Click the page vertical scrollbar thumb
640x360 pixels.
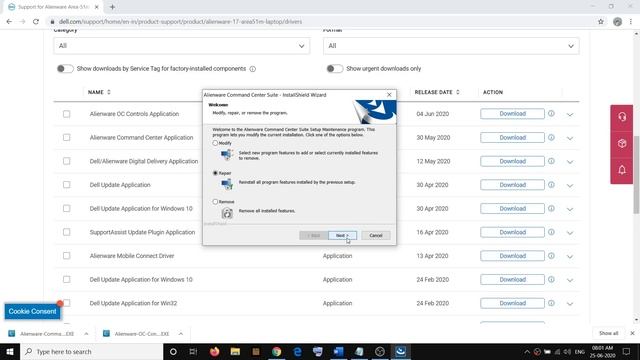click(636, 175)
